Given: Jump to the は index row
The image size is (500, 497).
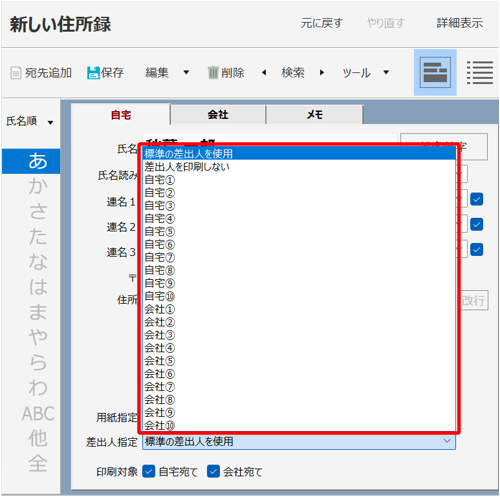Looking at the screenshot, I should click(31, 287).
